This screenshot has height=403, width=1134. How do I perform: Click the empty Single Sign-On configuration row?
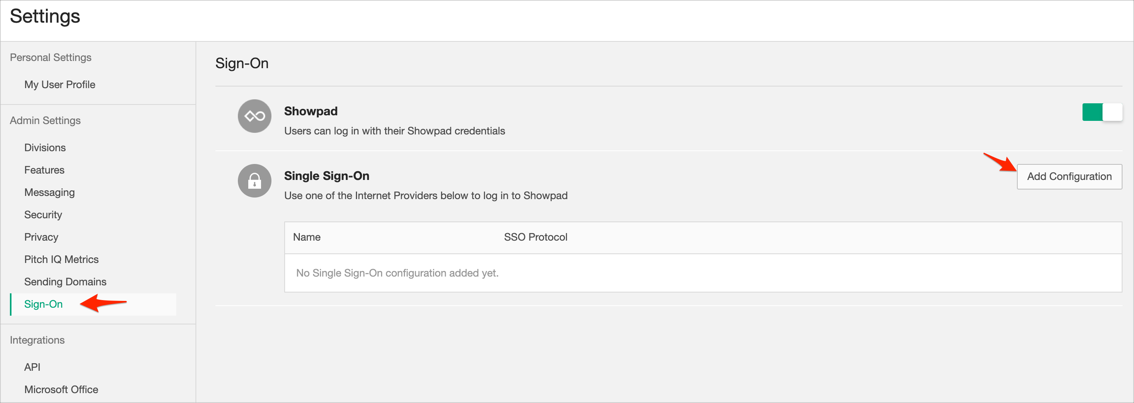coord(702,273)
